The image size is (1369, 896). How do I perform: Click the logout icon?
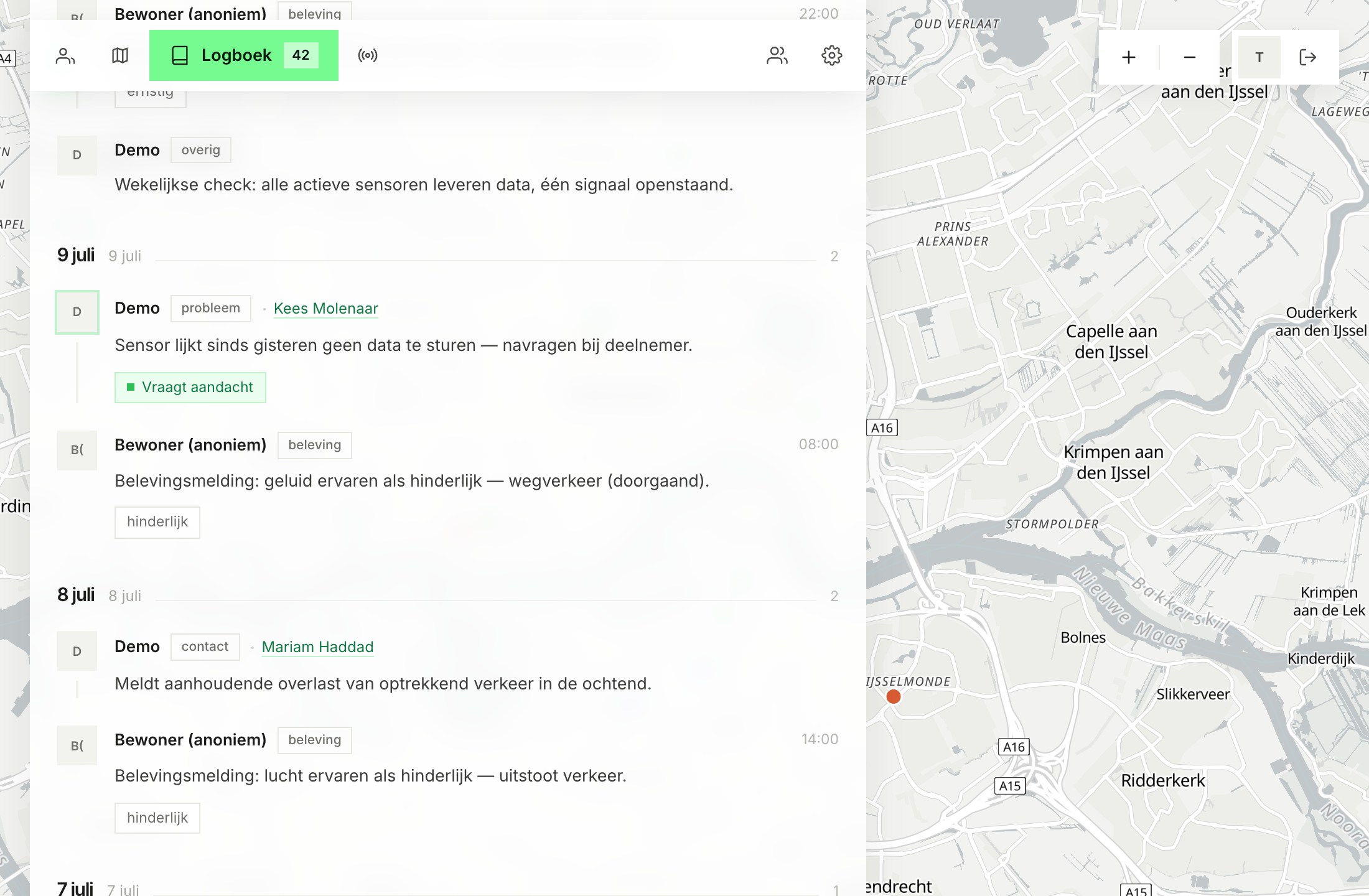[1308, 57]
